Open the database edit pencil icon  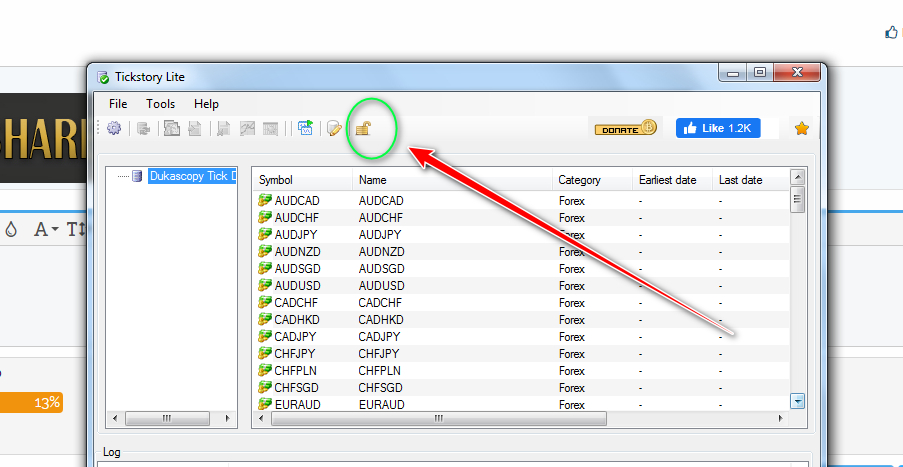tap(334, 128)
